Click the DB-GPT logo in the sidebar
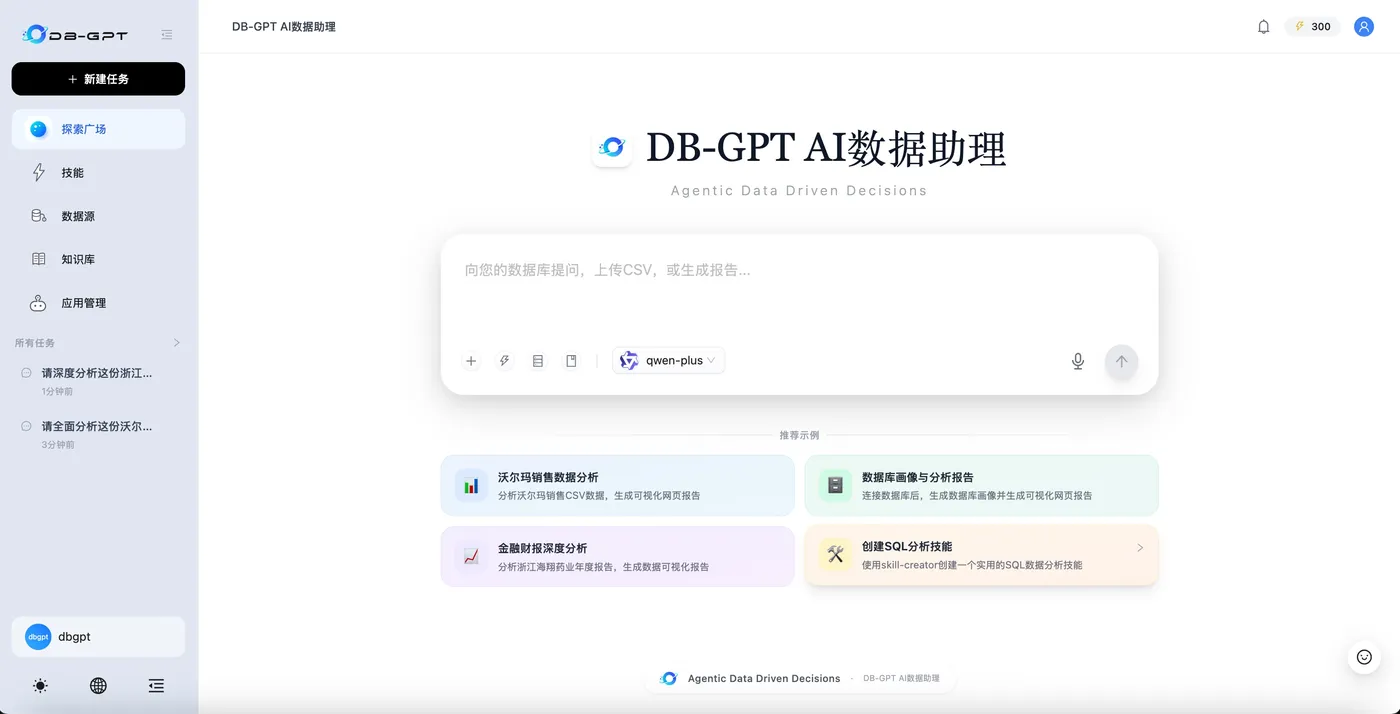The width and height of the screenshot is (1400, 714). 75,34
